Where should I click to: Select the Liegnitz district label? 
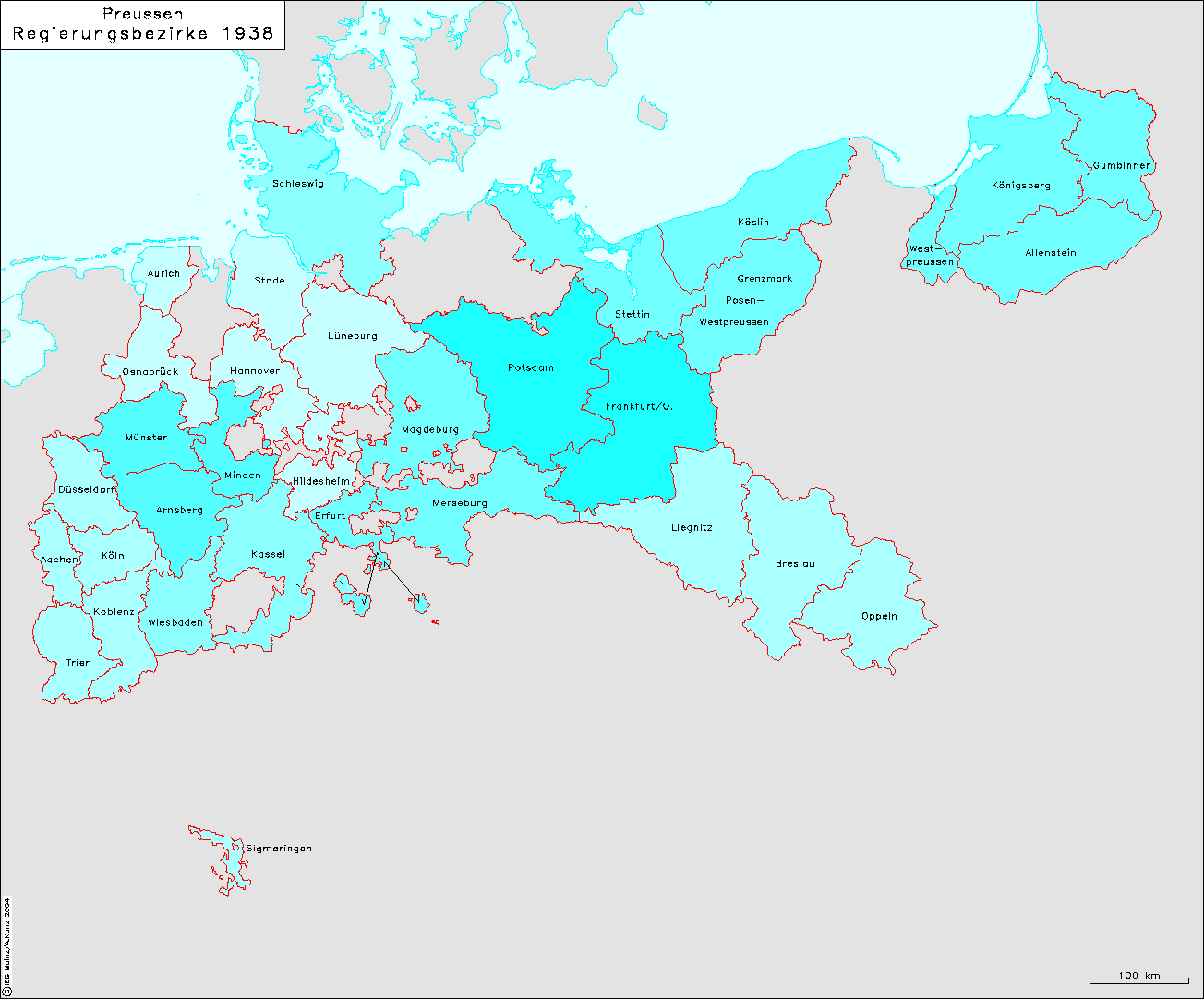pyautogui.click(x=692, y=528)
